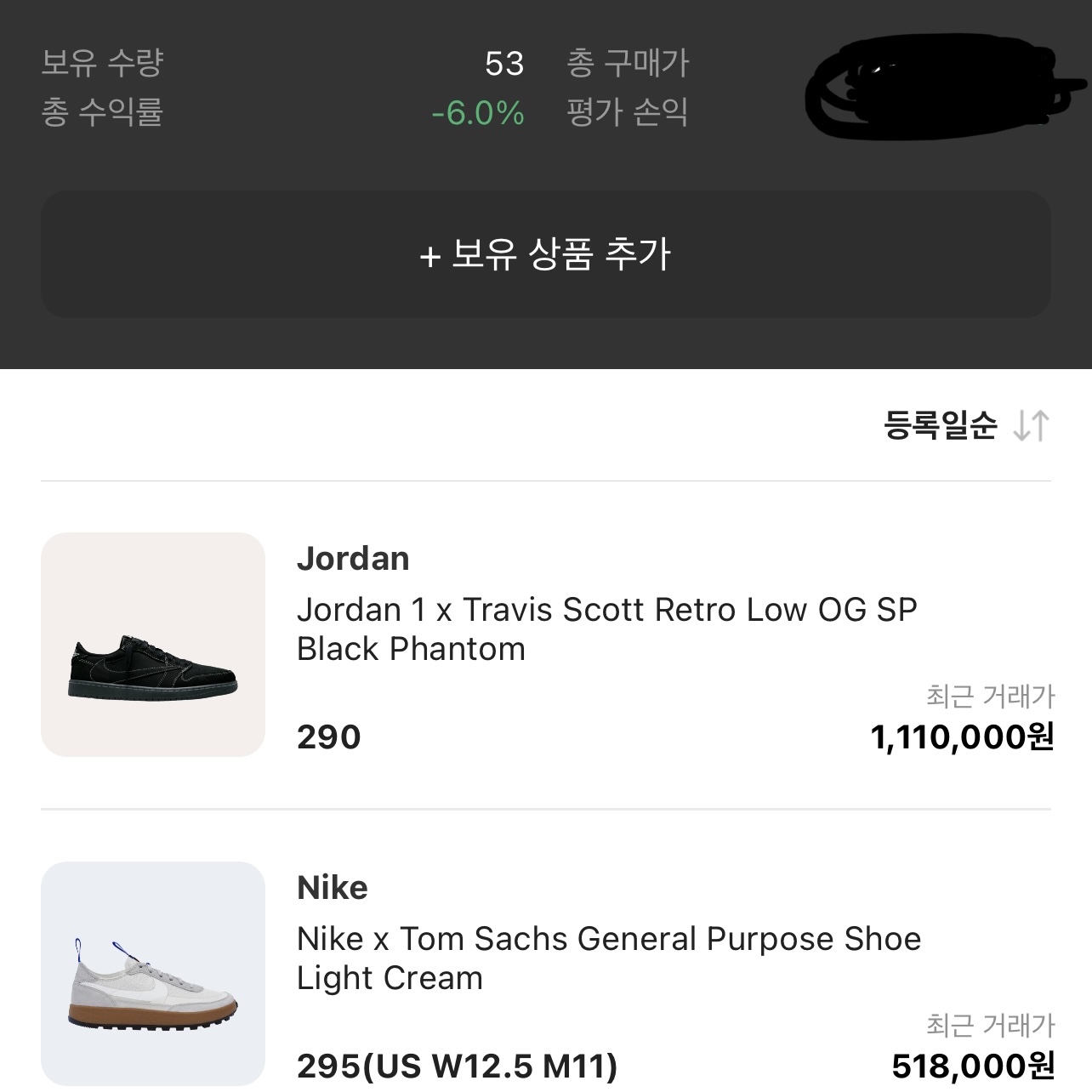
Task: Open the 등록일순 sort options
Action: [x=940, y=427]
